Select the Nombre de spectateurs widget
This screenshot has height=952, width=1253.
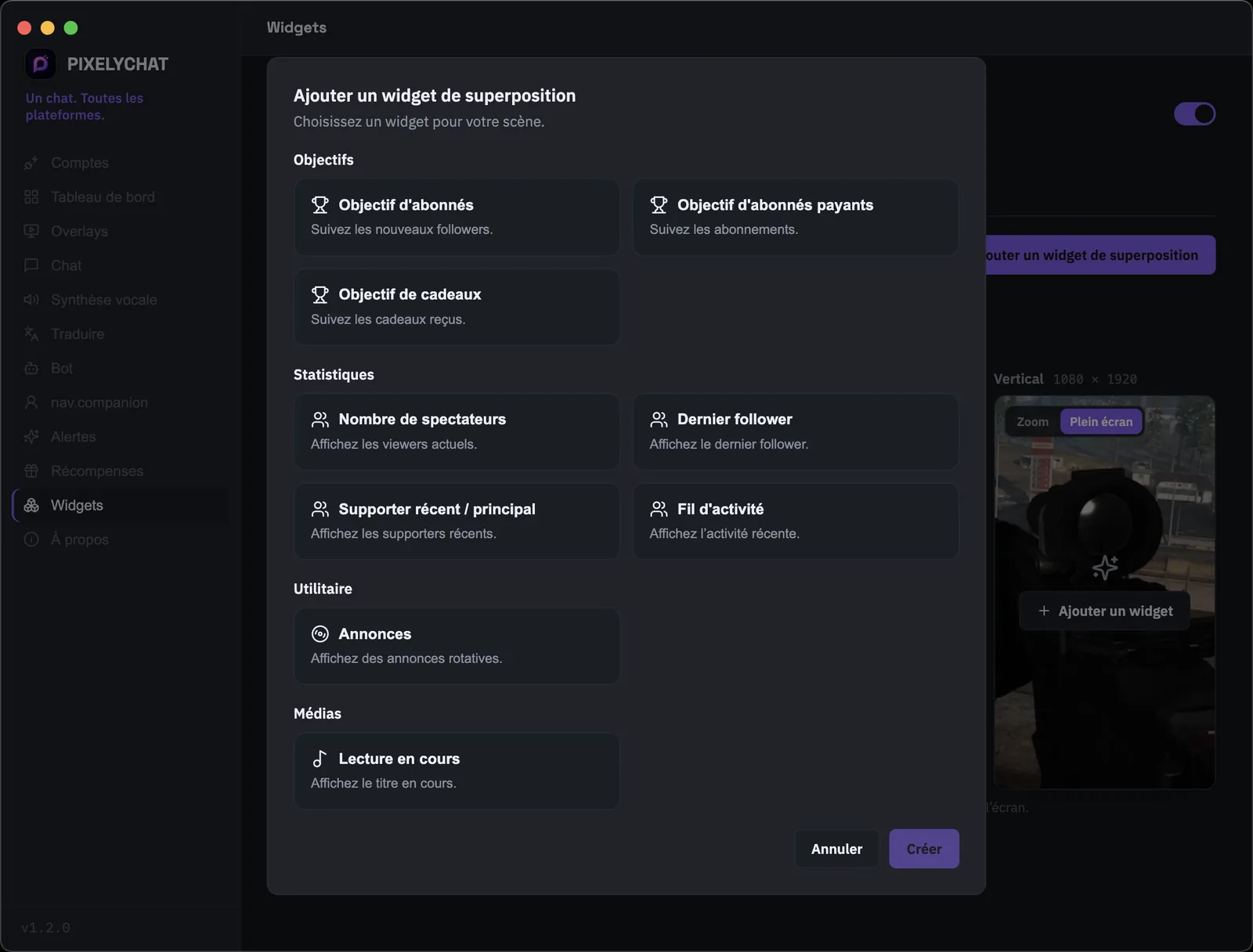pos(457,431)
